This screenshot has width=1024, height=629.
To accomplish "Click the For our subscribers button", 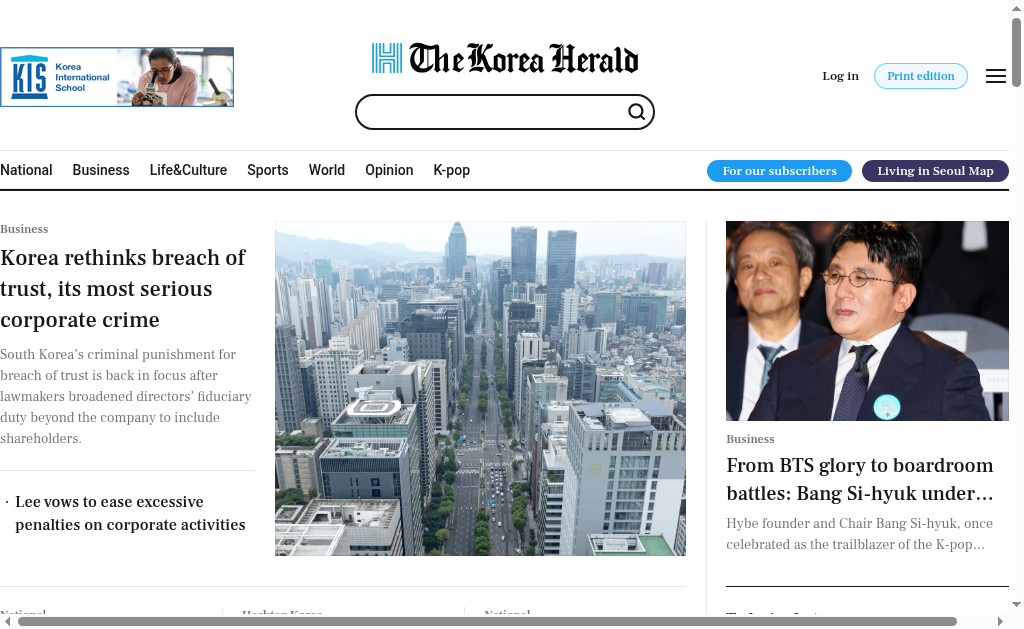I will pyautogui.click(x=779, y=170).
